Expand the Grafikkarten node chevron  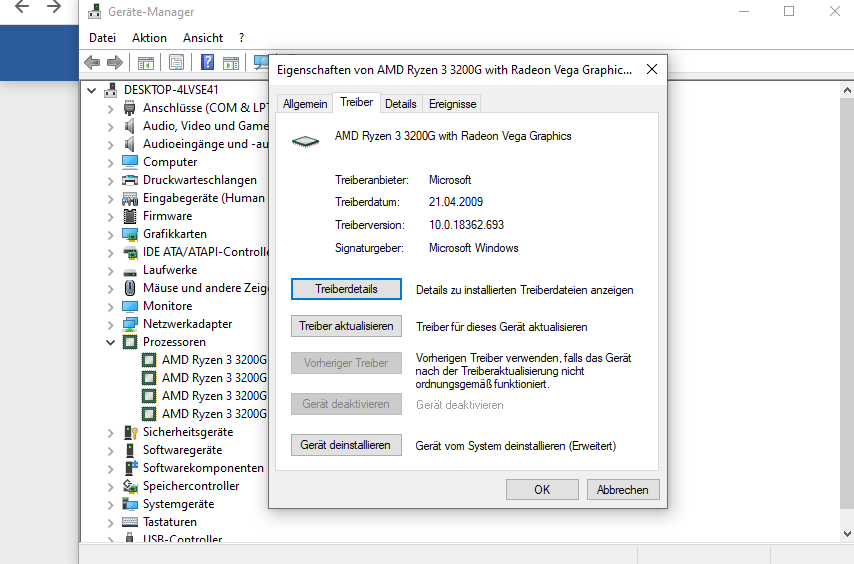[x=111, y=235]
